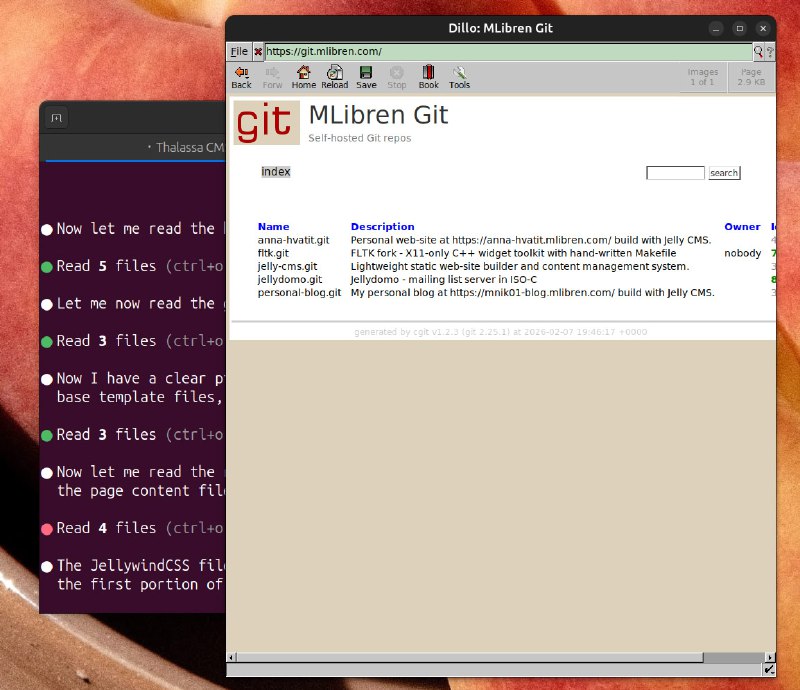The width and height of the screenshot is (800, 690).
Task: Open the Book bookmarks icon
Action: (428, 76)
